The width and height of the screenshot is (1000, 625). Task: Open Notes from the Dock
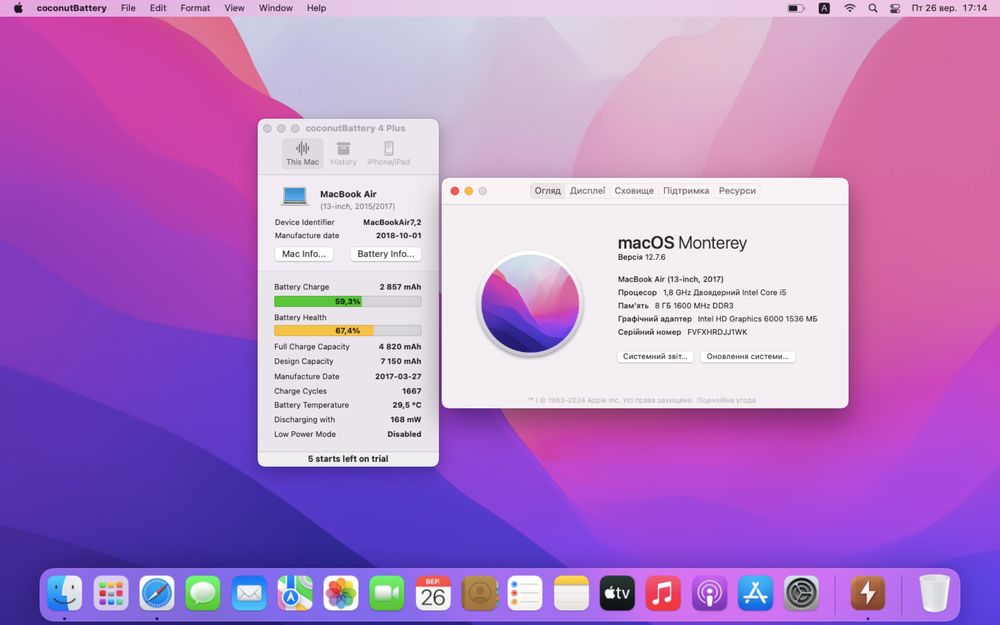(x=571, y=593)
